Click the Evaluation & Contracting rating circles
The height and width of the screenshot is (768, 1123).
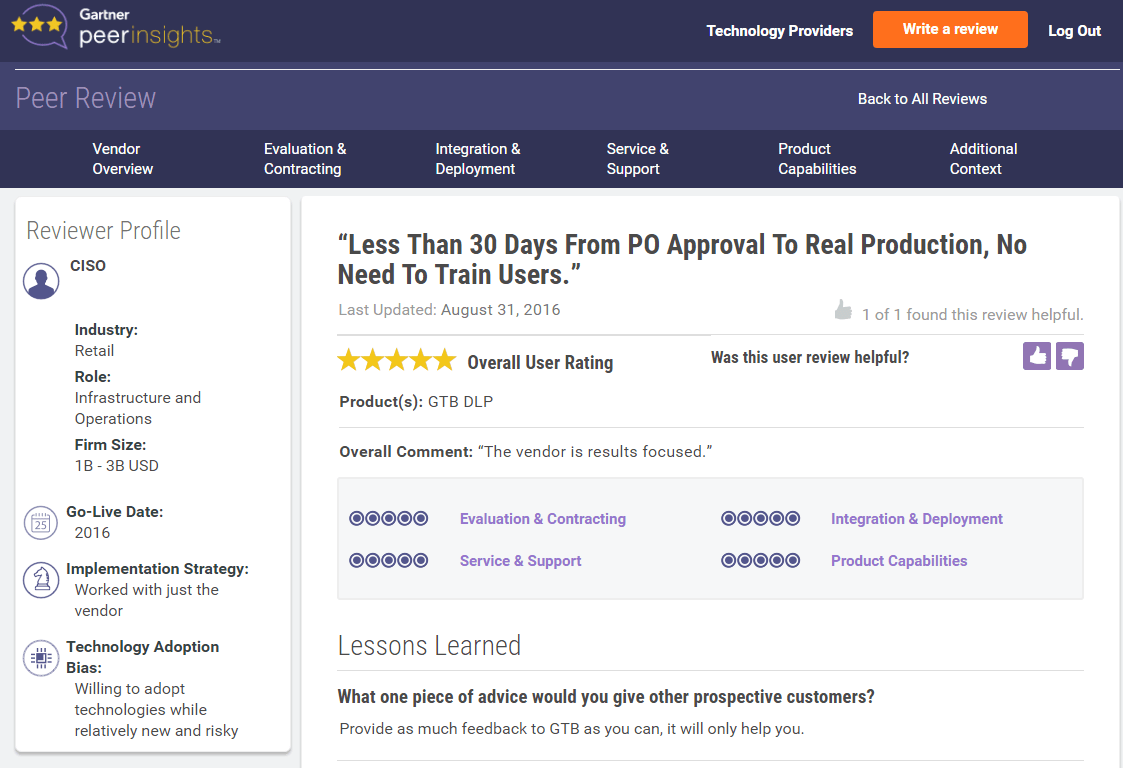(389, 519)
